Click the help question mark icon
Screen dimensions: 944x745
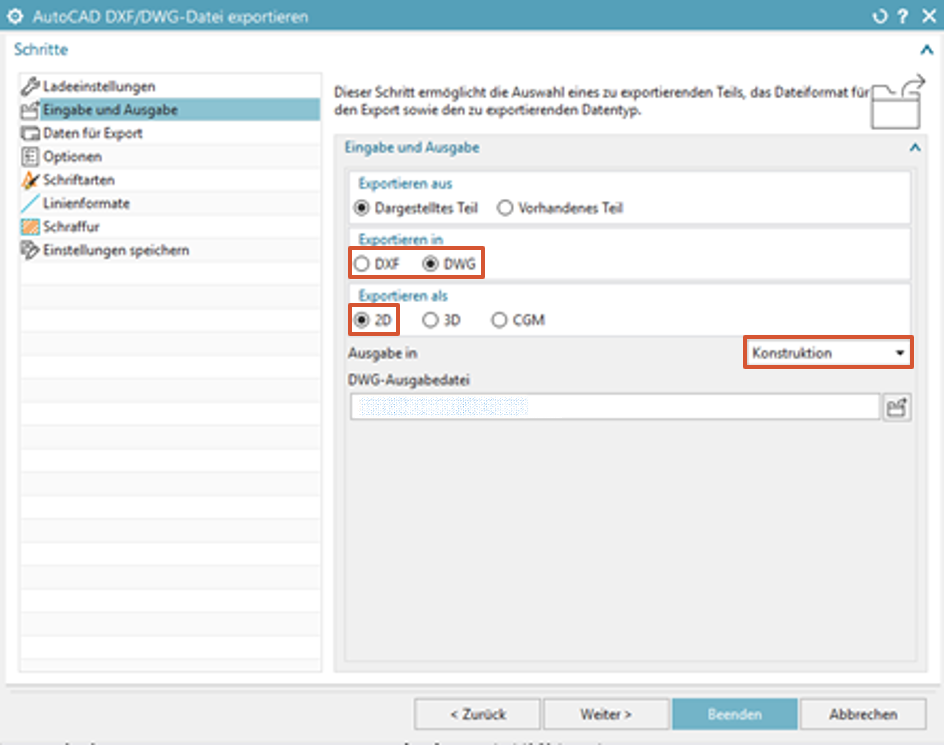[x=902, y=17]
